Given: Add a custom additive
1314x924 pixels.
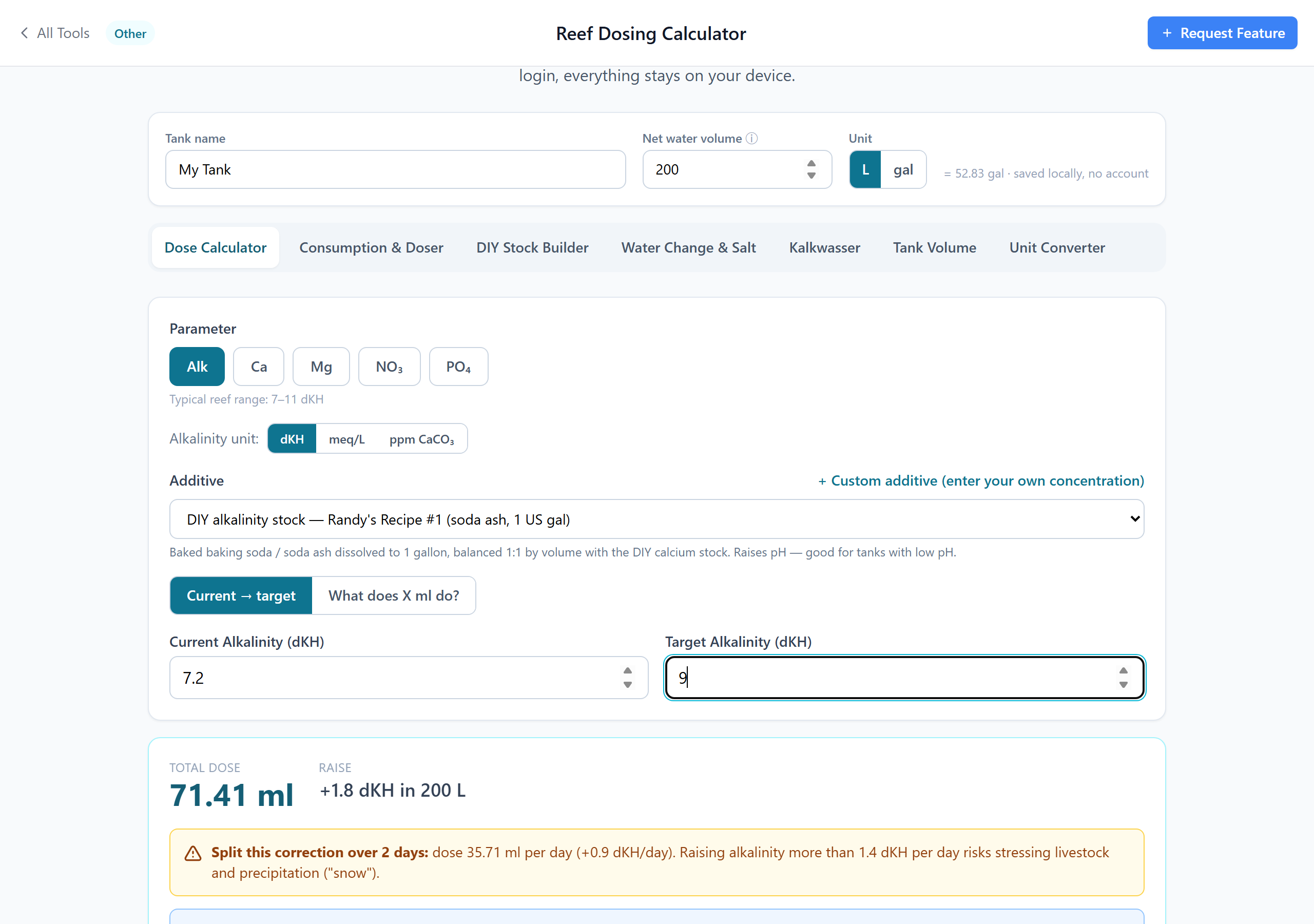Looking at the screenshot, I should pos(981,481).
